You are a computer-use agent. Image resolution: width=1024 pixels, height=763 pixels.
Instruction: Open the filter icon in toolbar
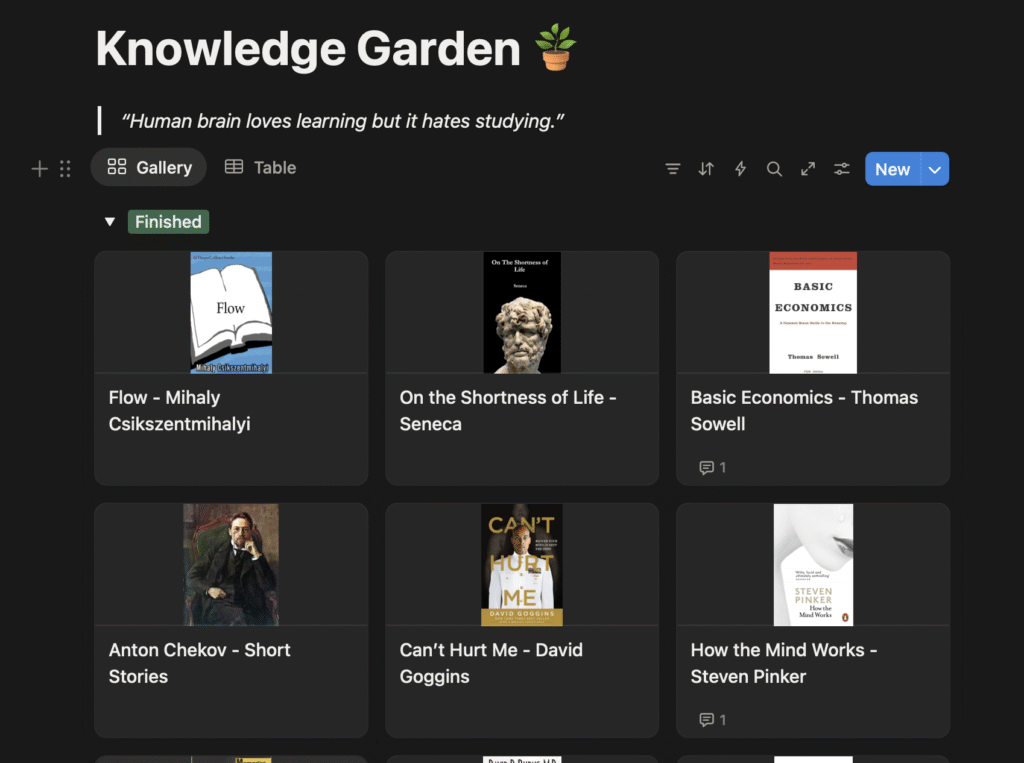pos(673,169)
